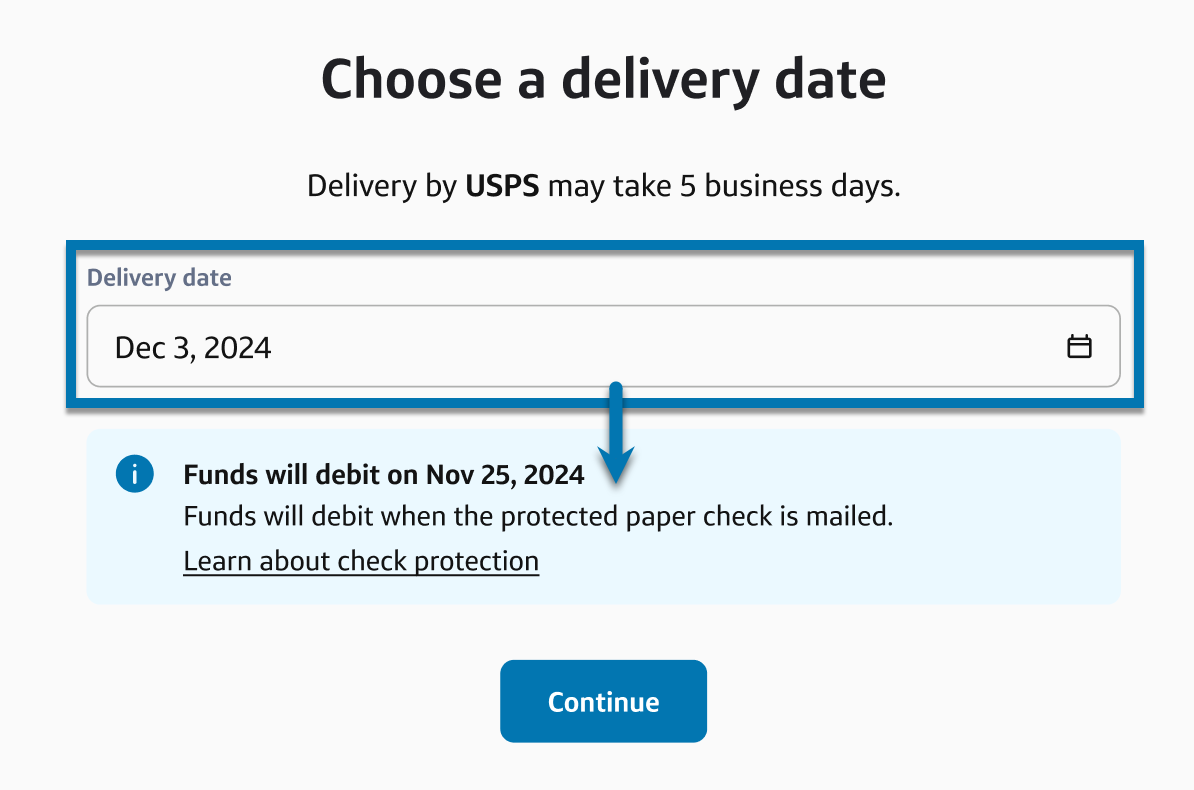Select the "Dec 3, 2024" date value

click(x=193, y=348)
